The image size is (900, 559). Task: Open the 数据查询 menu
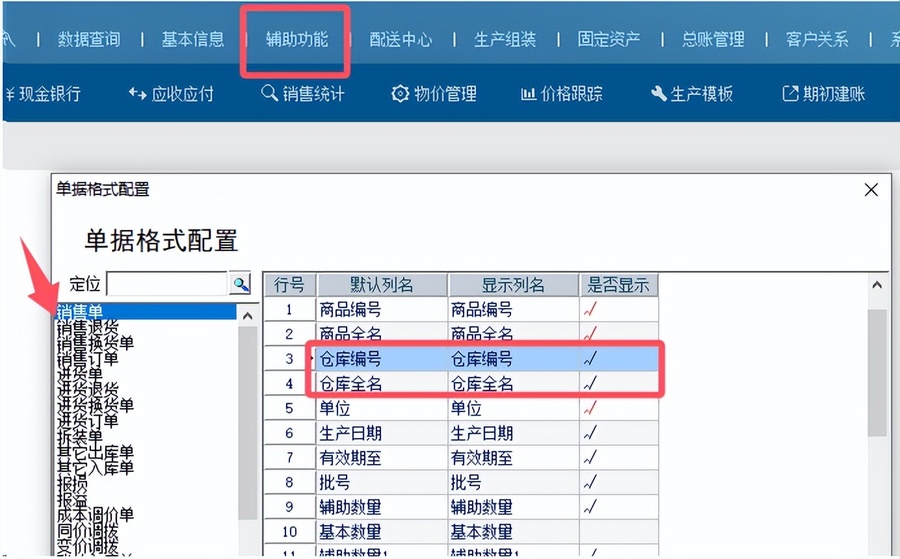click(x=89, y=39)
